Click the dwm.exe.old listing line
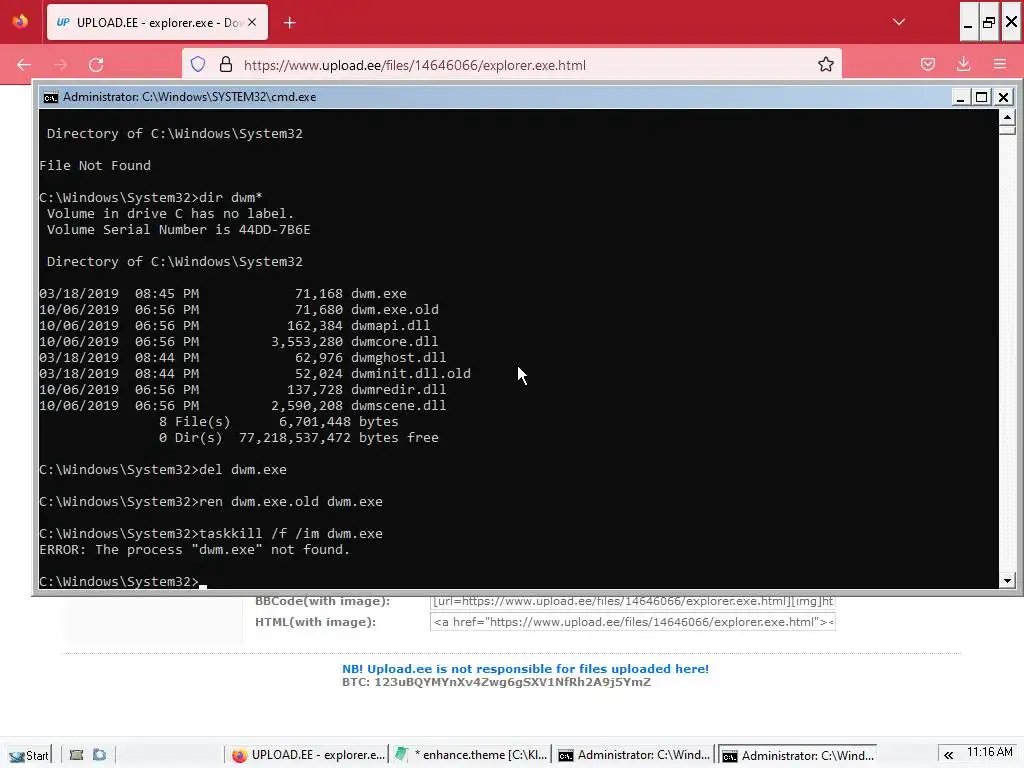The width and height of the screenshot is (1024, 768). click(x=239, y=310)
